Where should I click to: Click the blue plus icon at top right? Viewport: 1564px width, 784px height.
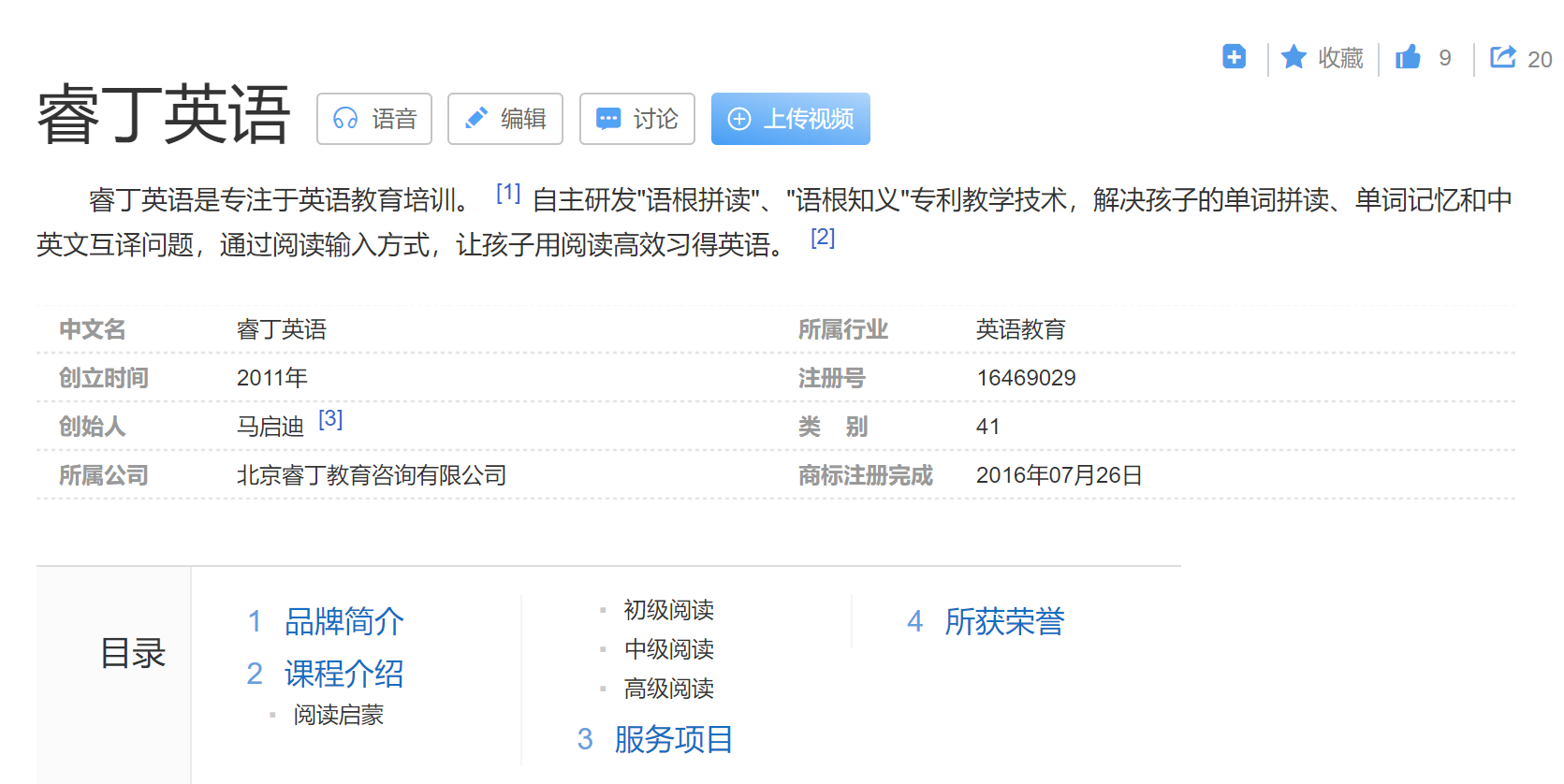pyautogui.click(x=1234, y=57)
